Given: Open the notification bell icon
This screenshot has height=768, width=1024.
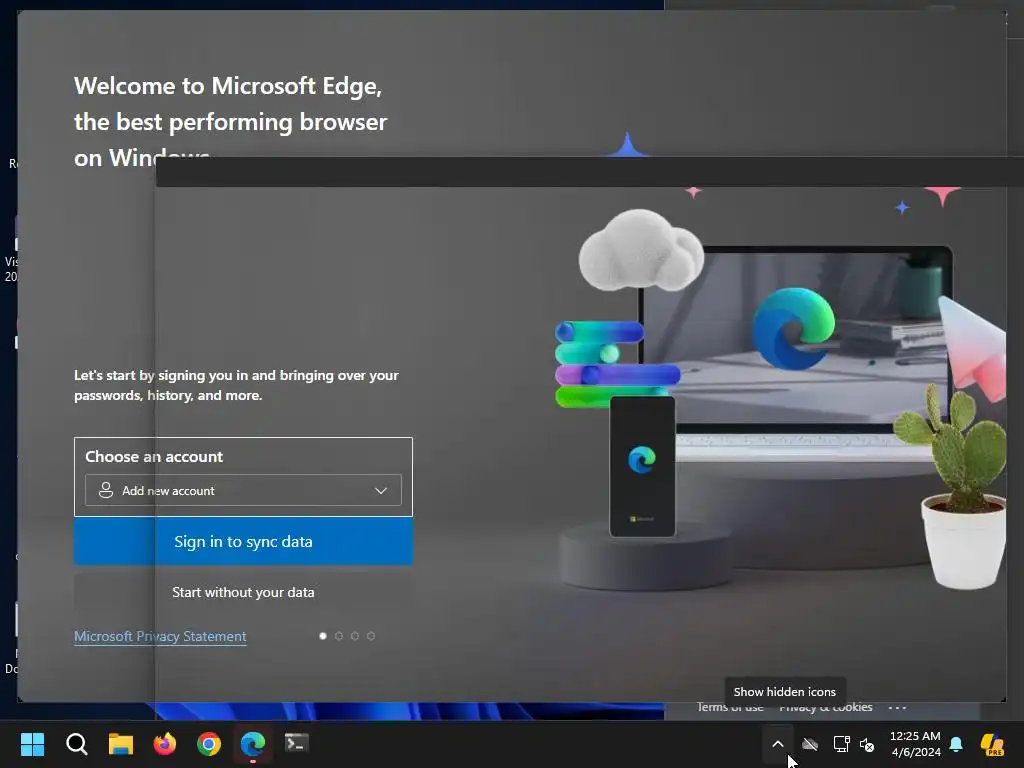Looking at the screenshot, I should point(956,744).
